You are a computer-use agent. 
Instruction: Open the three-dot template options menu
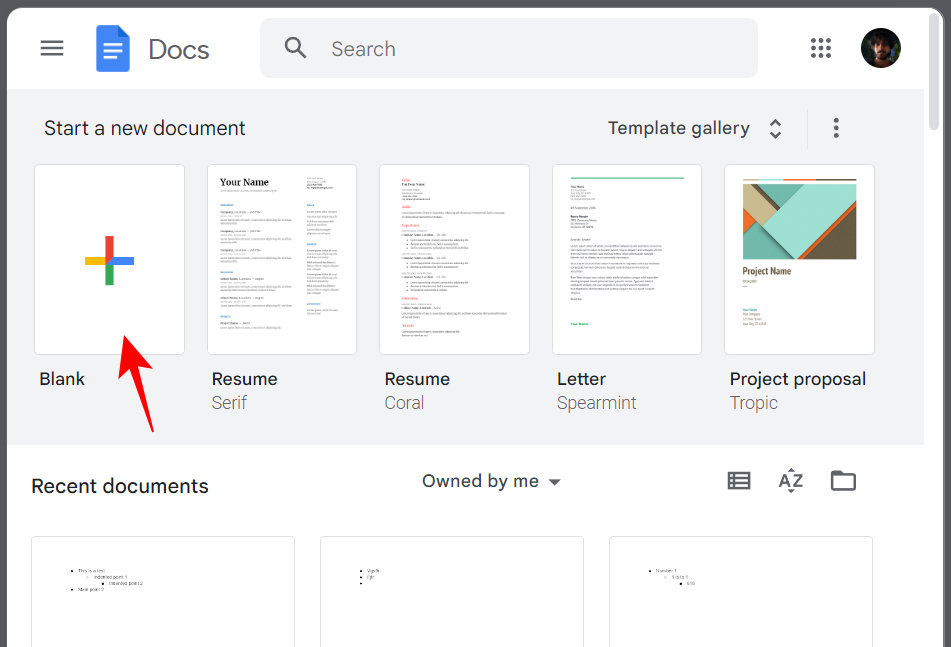(836, 128)
